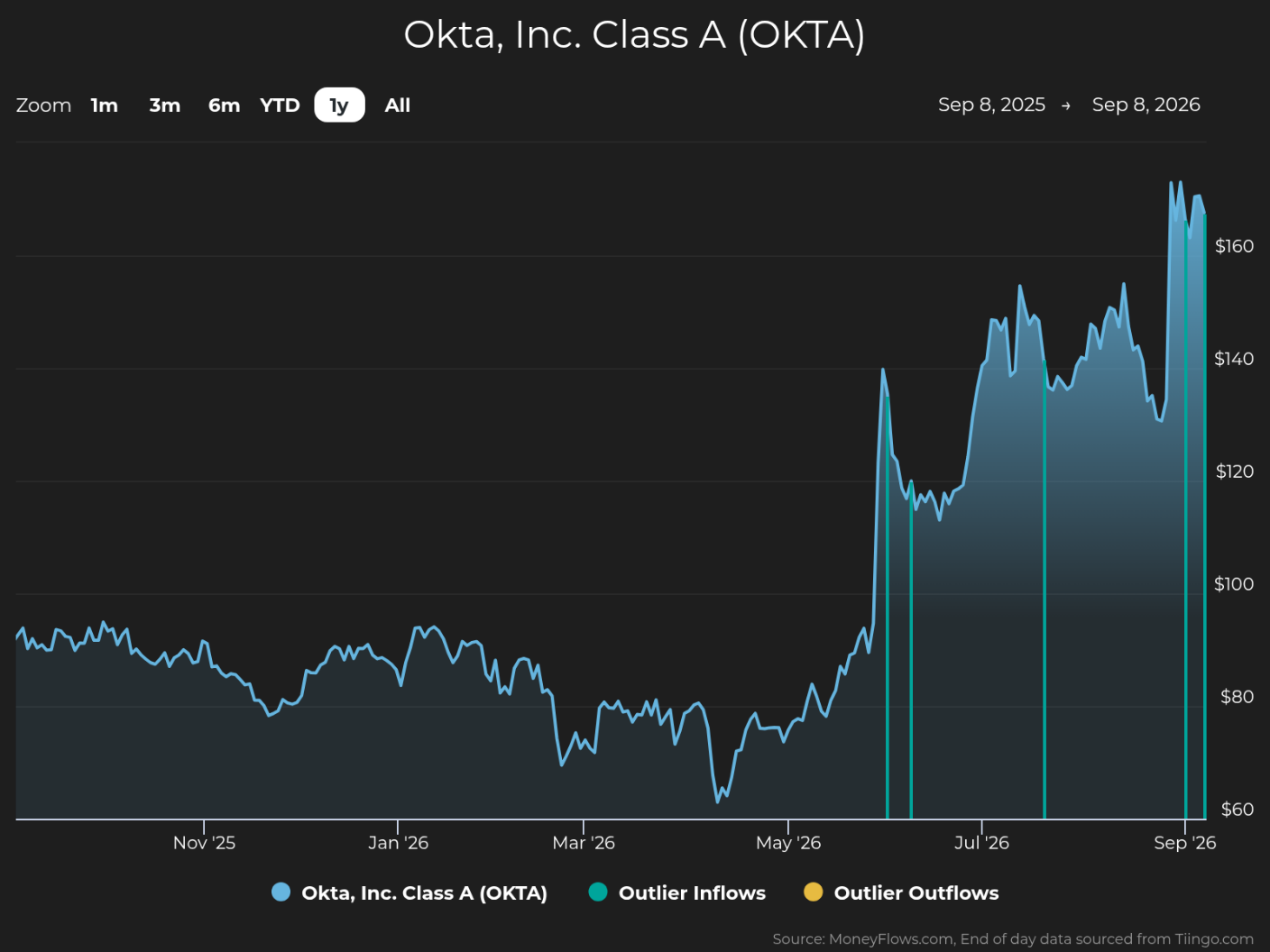Click the yellow Outlier Outflows legend dot
Image resolution: width=1270 pixels, height=952 pixels.
814,892
